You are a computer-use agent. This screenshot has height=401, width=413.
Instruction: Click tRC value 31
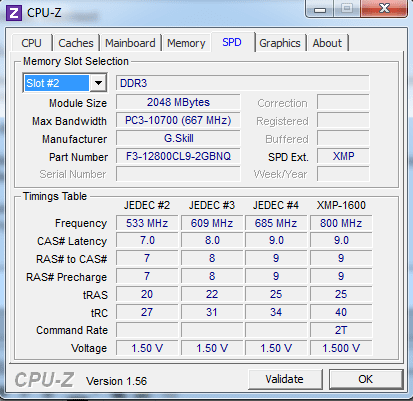pos(212,312)
